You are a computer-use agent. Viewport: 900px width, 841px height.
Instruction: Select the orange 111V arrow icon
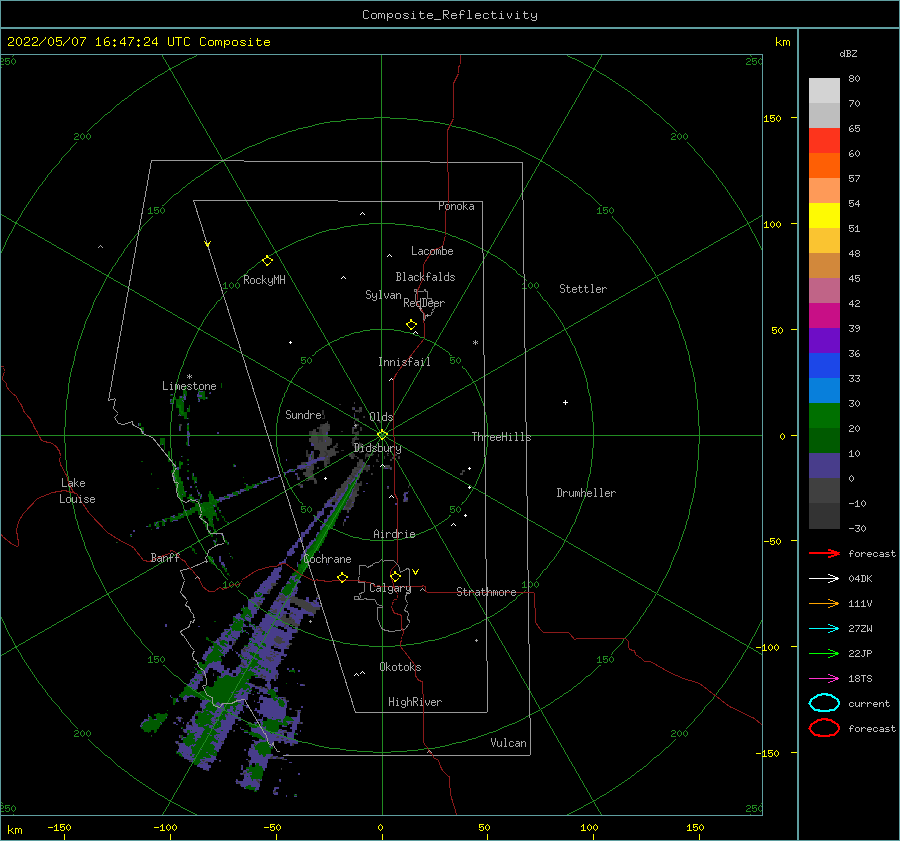[824, 603]
